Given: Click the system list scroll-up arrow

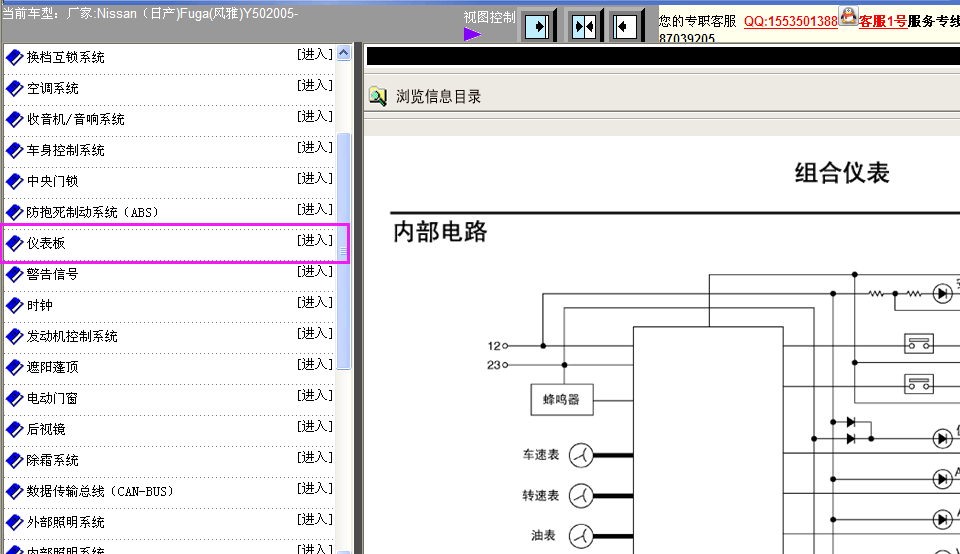Looking at the screenshot, I should coord(343,53).
